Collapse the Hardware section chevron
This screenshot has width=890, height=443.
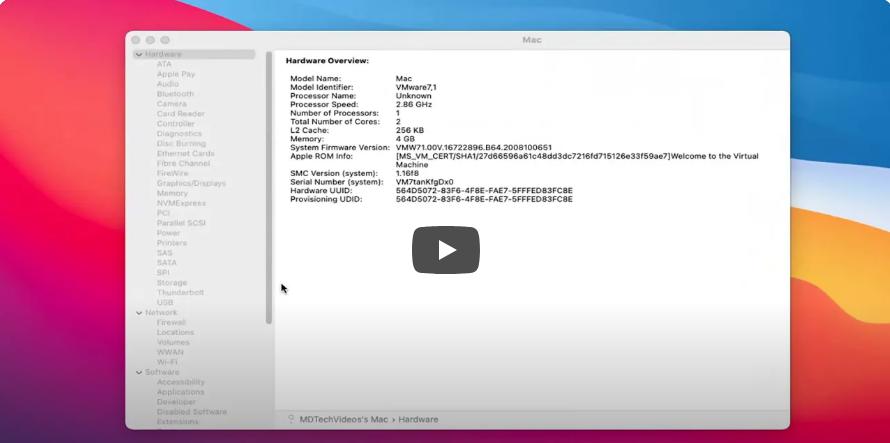coord(139,55)
